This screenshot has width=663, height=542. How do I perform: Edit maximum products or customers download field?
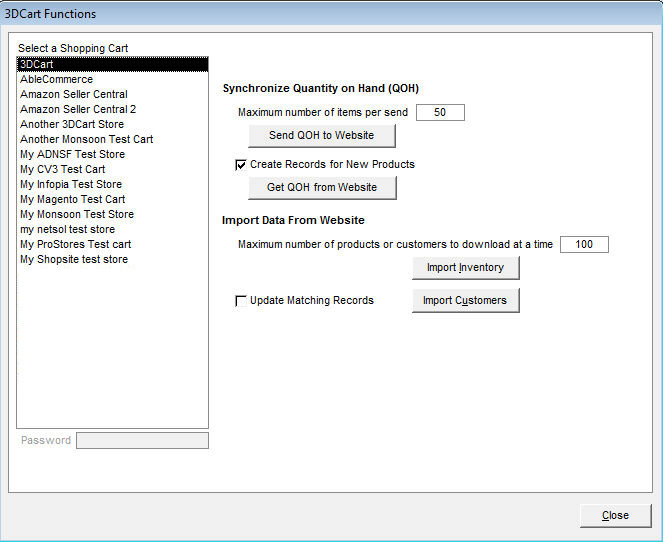(584, 244)
